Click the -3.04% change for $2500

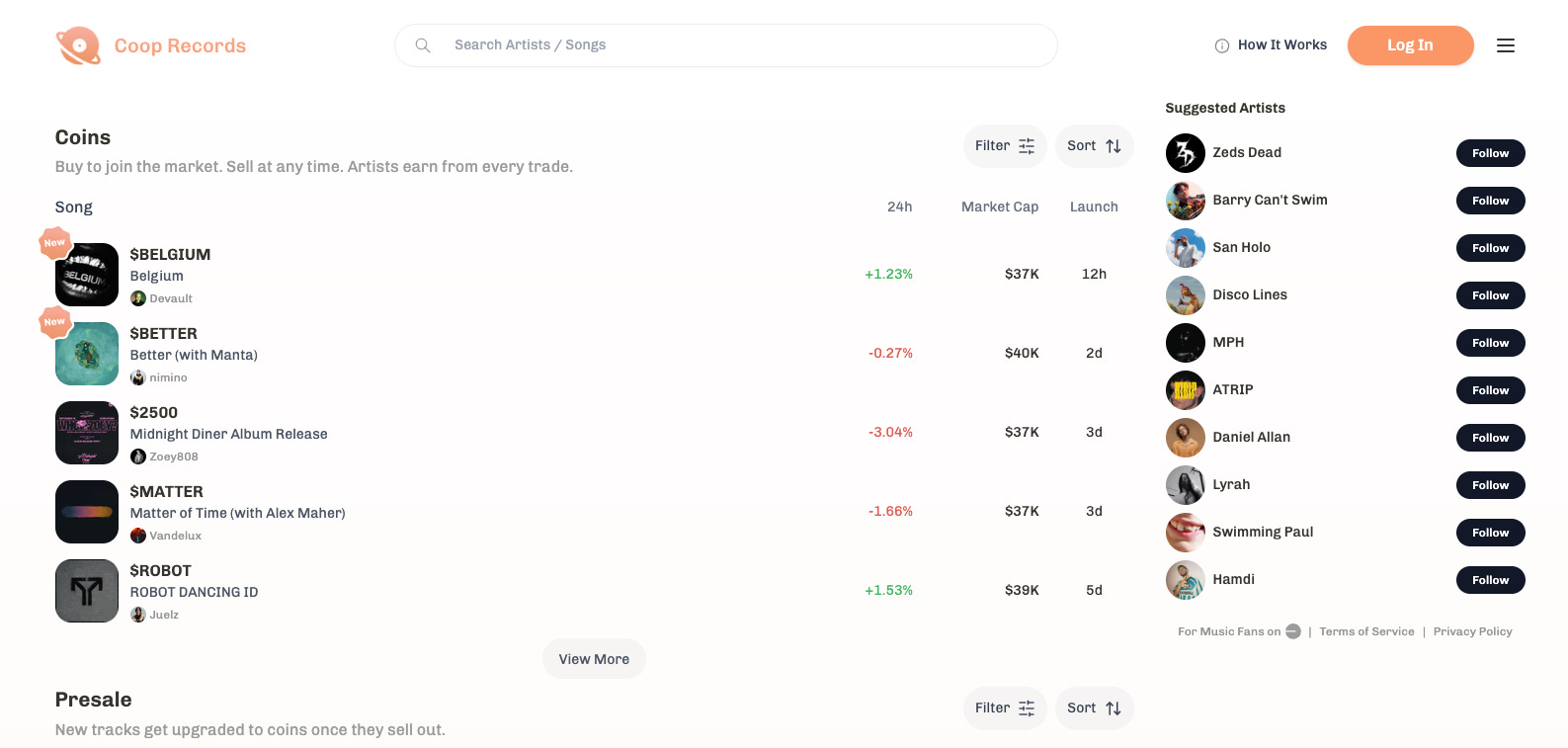[890, 432]
